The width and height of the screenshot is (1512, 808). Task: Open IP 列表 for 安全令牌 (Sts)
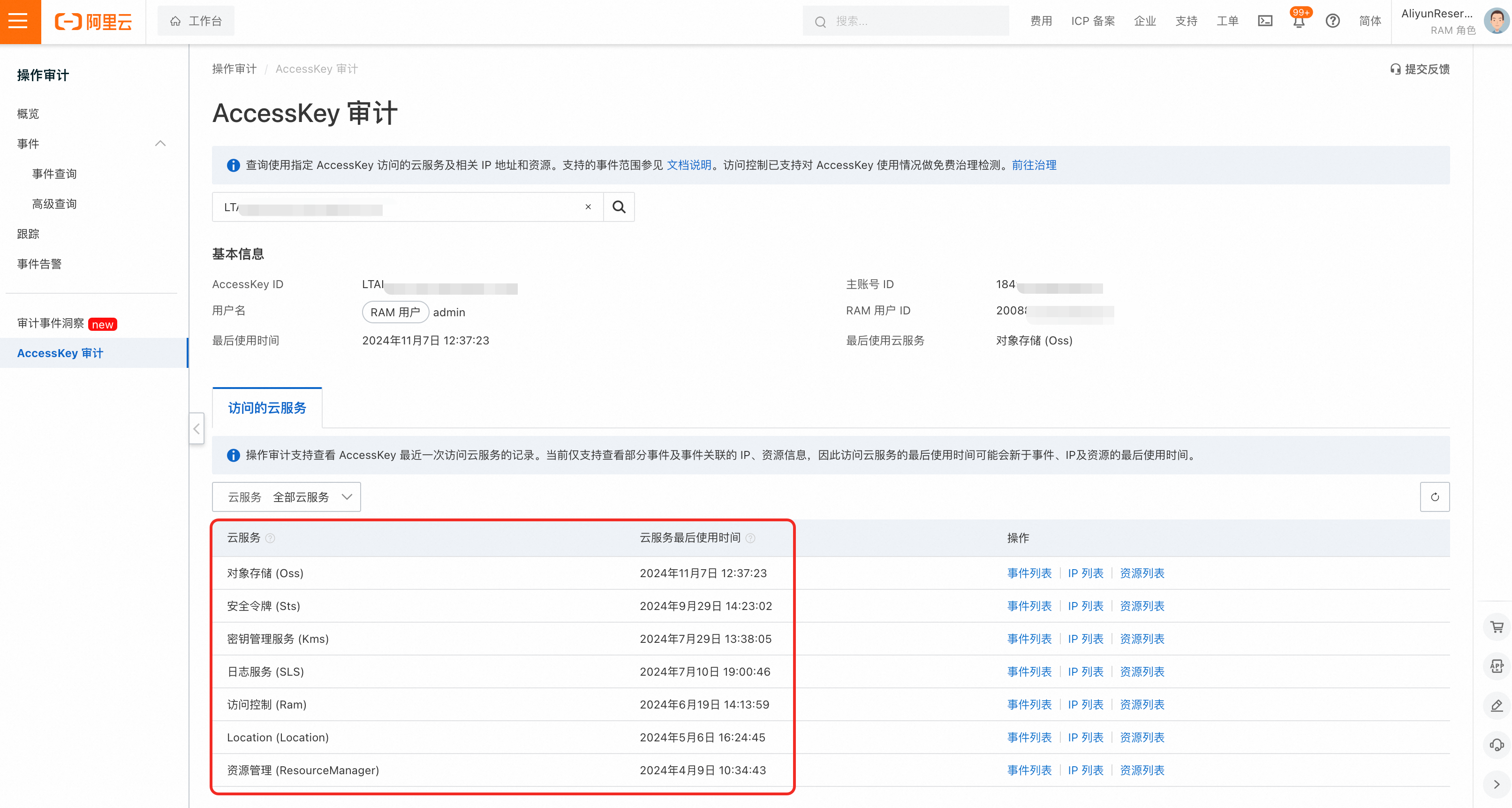tap(1086, 606)
